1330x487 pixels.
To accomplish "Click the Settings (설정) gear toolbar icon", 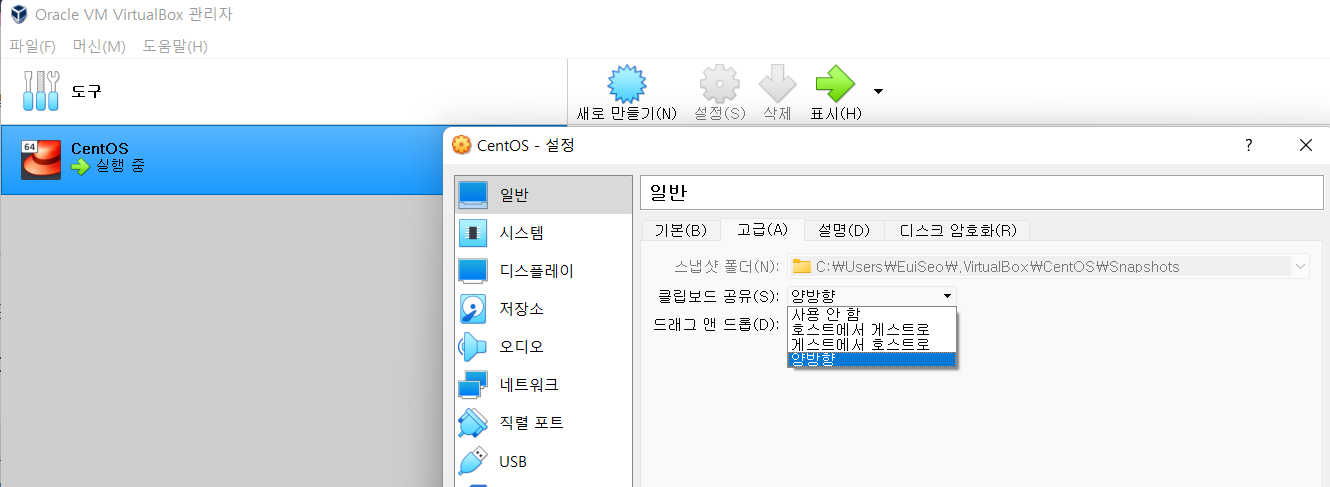I will (x=719, y=83).
